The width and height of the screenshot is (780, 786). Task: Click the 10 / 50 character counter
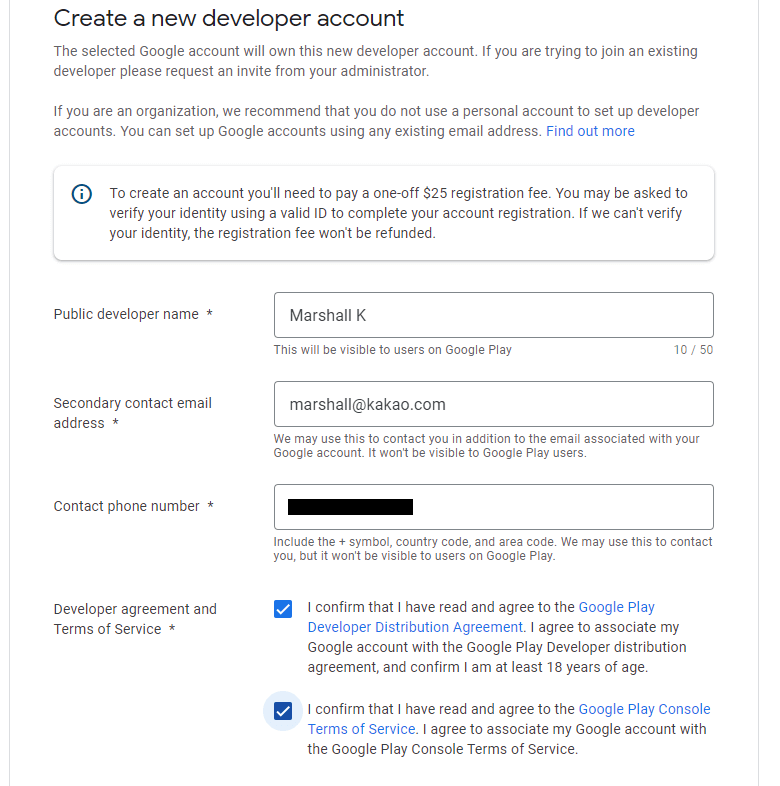pyautogui.click(x=693, y=350)
